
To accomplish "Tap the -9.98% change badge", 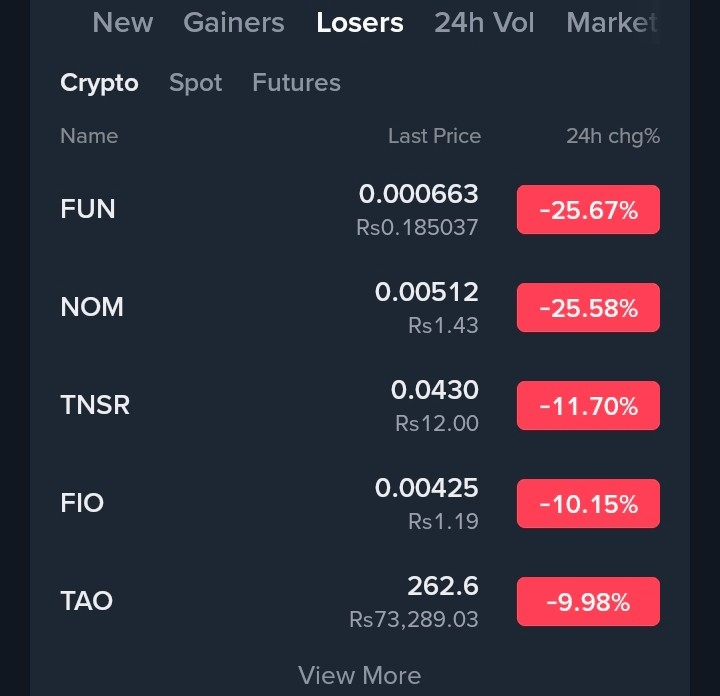I will 588,602.
